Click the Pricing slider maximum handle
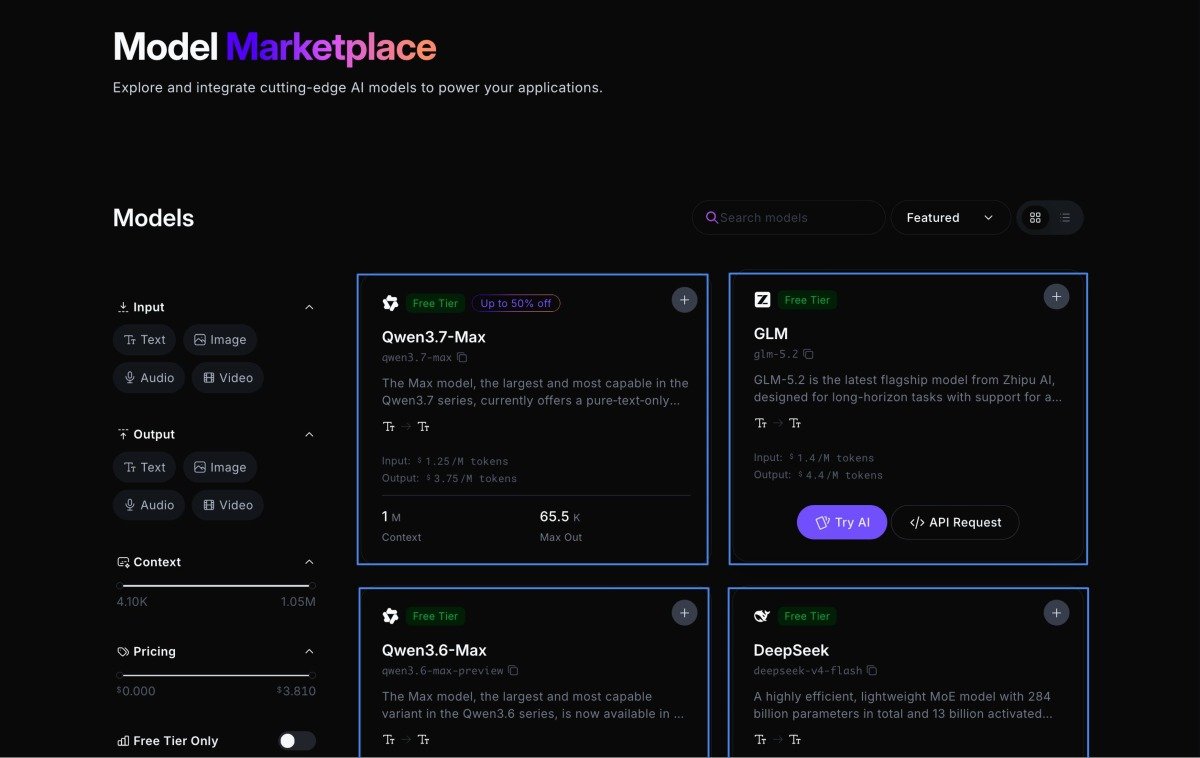The height and width of the screenshot is (758, 1200). pos(312,675)
